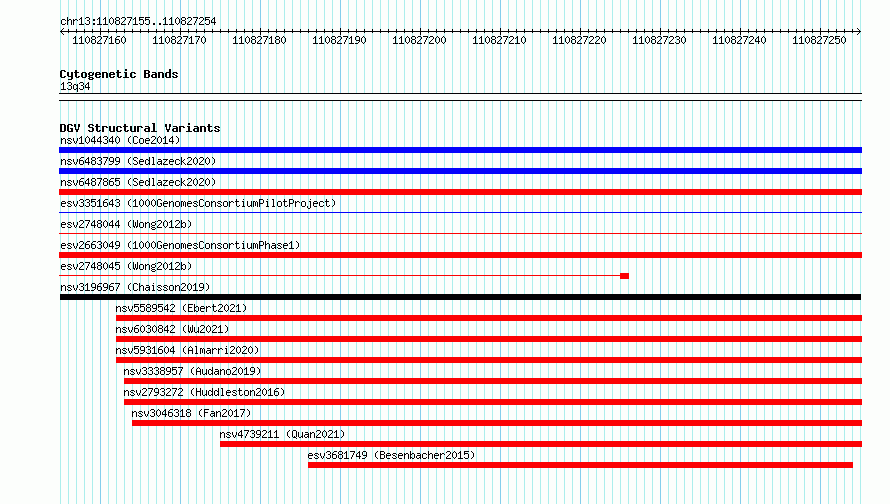
Task: Click the thin red line for esv2748044
Action: click(460, 234)
